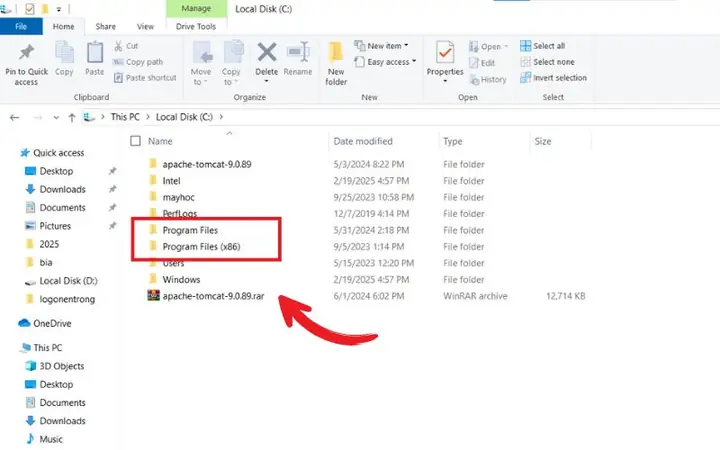Select the apache-tomcat-9.0.89 folder
Viewport: 720px width, 450px height.
[x=207, y=164]
